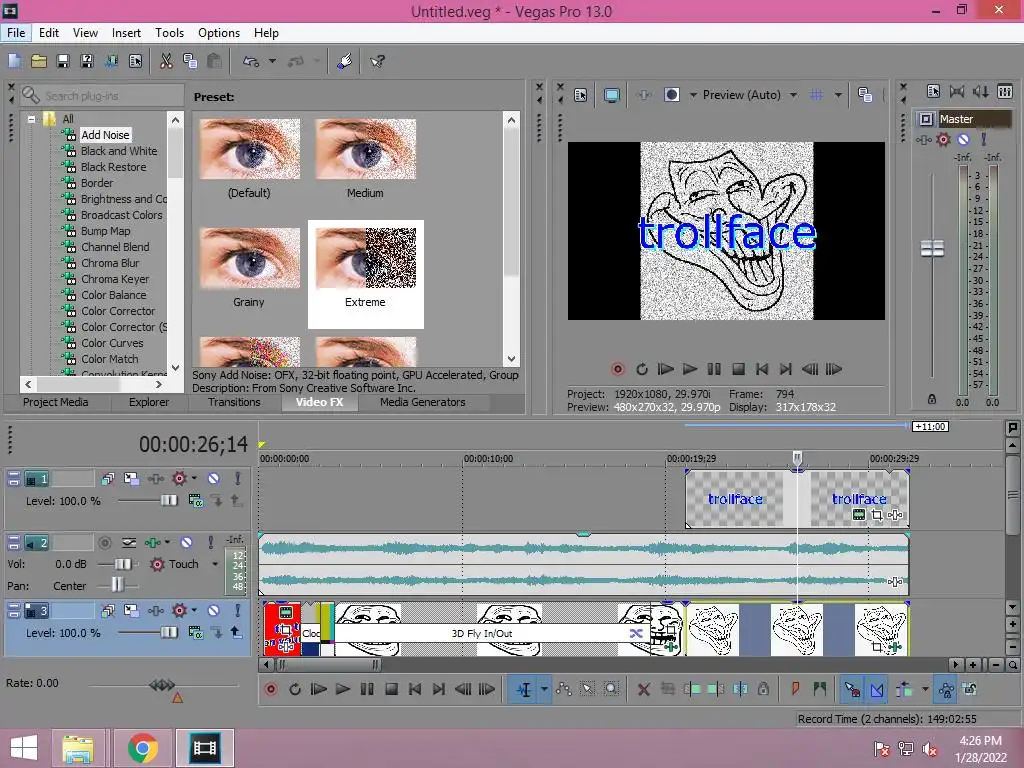Open the Undo history dropdown arrow

(272, 61)
